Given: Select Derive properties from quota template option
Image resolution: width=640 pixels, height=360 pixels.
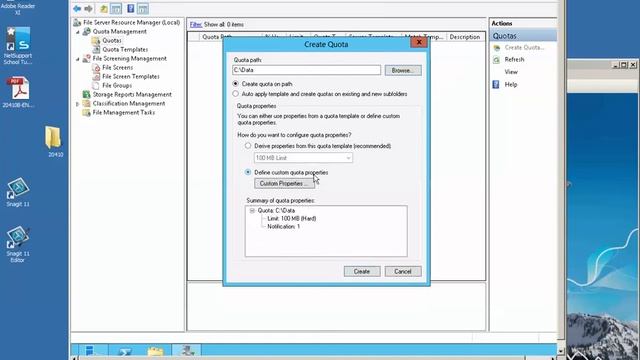Looking at the screenshot, I should (x=248, y=146).
